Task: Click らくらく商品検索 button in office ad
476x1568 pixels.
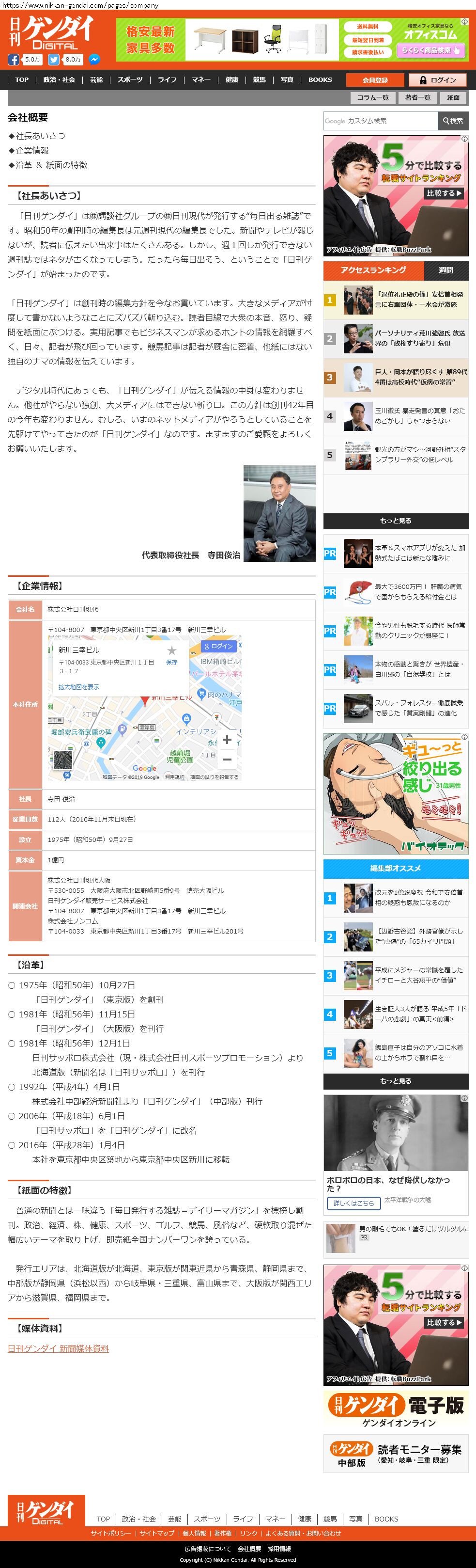Action: [431, 50]
